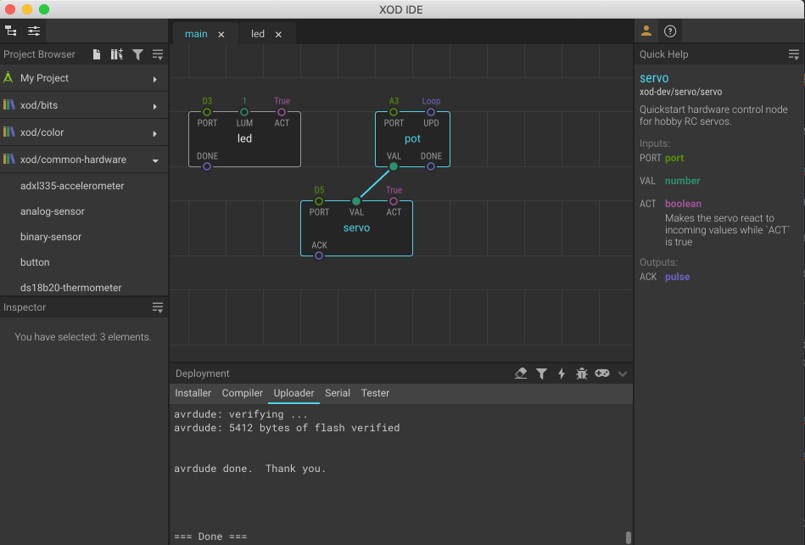Click the pot node UPD pin

[x=431, y=112]
